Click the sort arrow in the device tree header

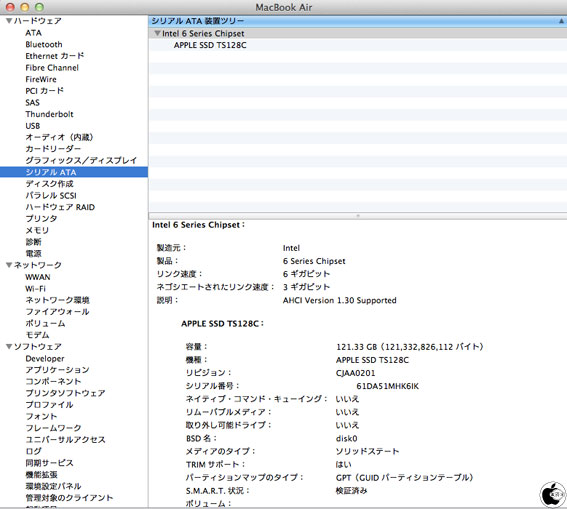[561, 21]
